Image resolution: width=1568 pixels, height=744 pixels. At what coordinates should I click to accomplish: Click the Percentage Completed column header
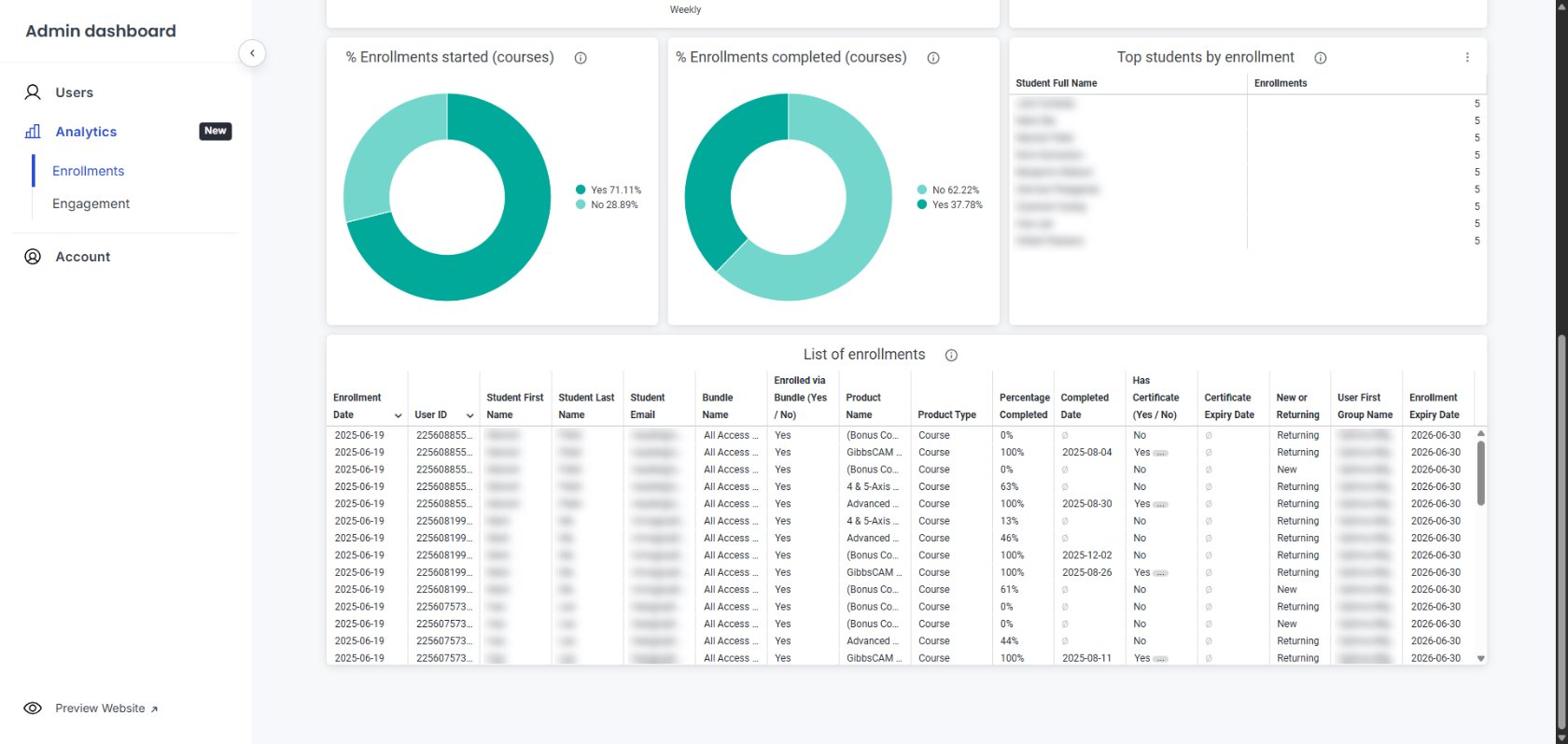pos(1024,406)
